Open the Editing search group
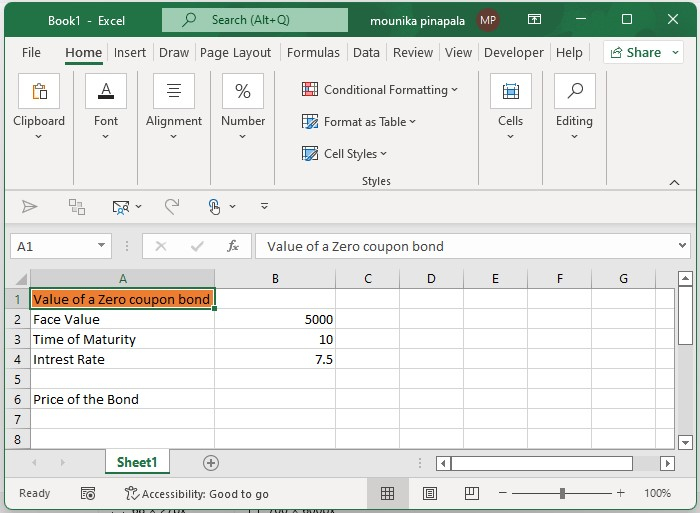 point(575,91)
